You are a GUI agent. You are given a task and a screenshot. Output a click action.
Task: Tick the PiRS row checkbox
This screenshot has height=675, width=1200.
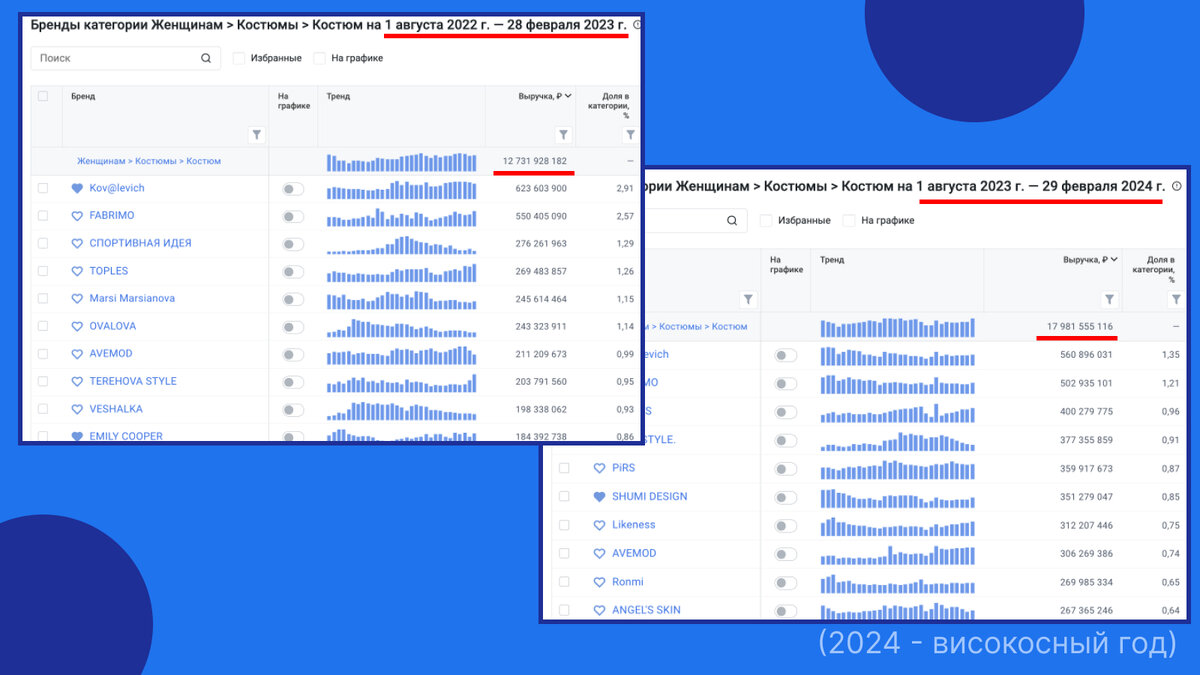[x=564, y=468]
